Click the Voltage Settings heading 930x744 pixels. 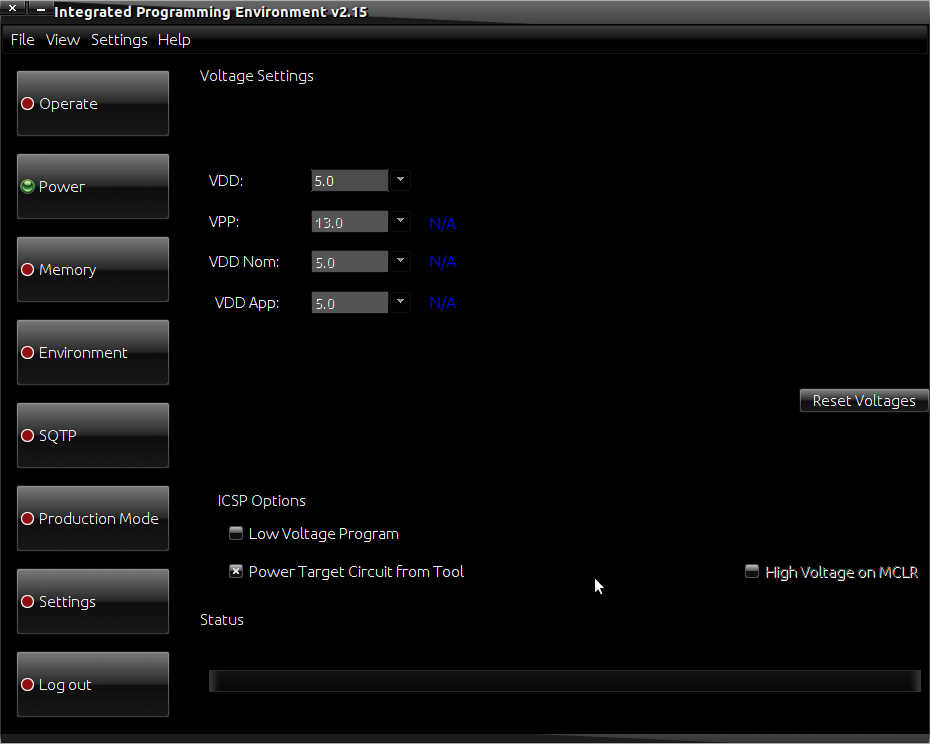(256, 76)
